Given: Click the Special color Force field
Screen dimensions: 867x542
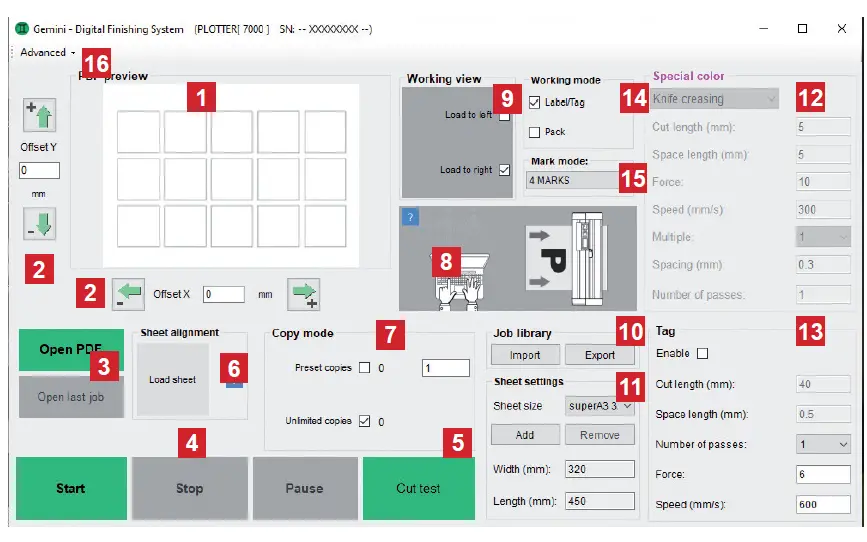Looking at the screenshot, I should coord(823,182).
